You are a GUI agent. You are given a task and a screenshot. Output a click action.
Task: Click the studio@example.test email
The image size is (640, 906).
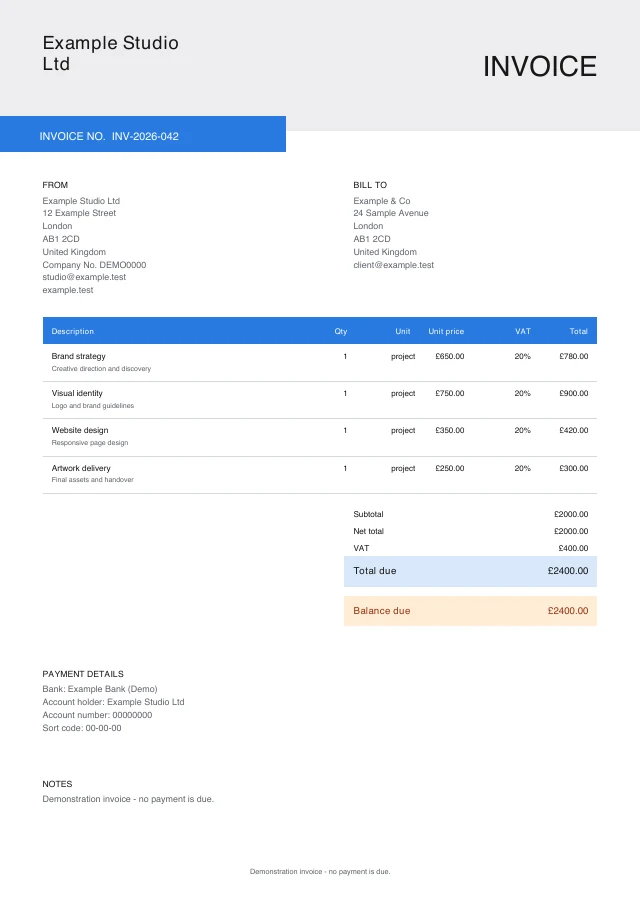[84, 277]
